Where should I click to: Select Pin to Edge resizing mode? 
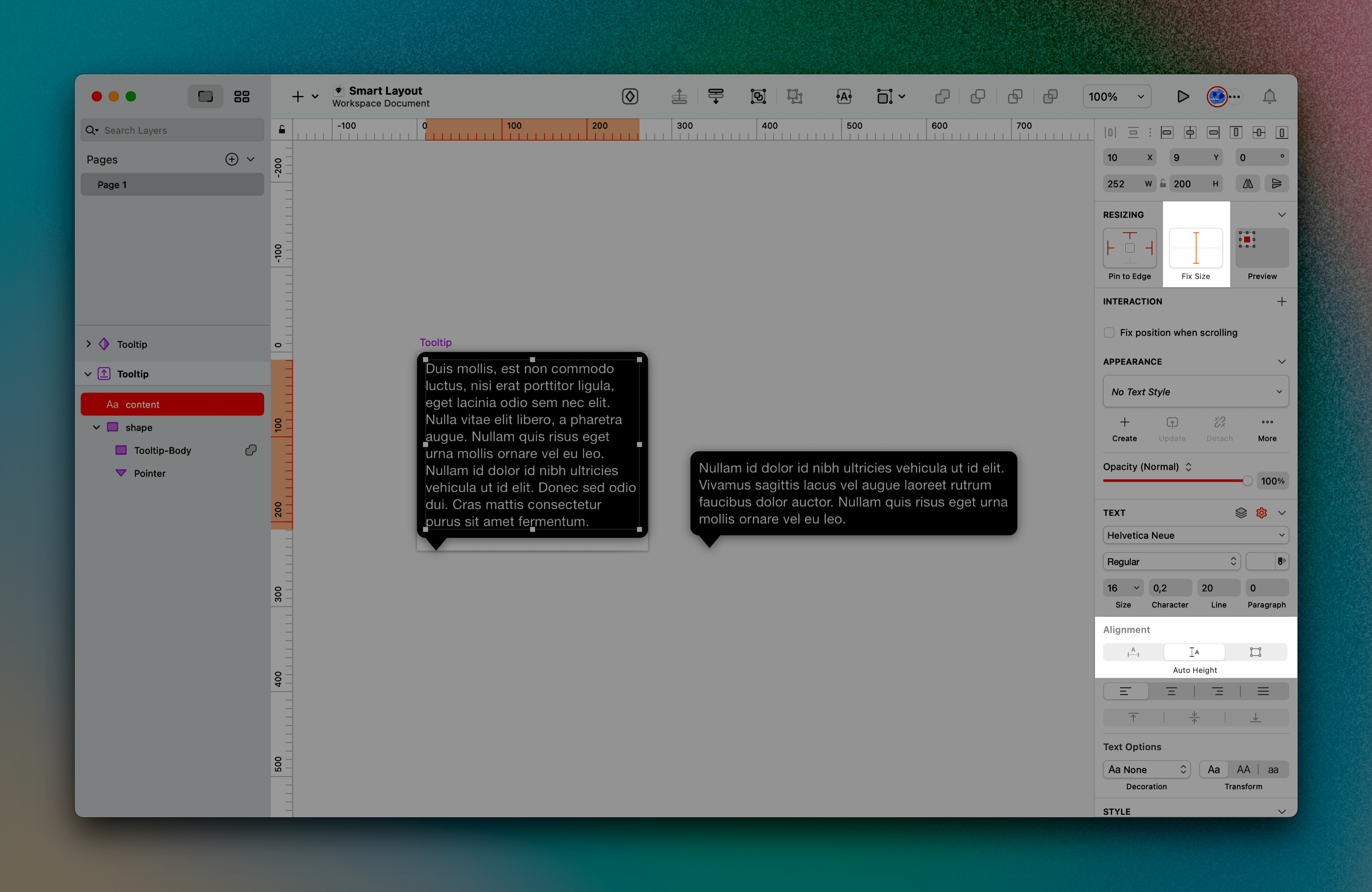1129,248
